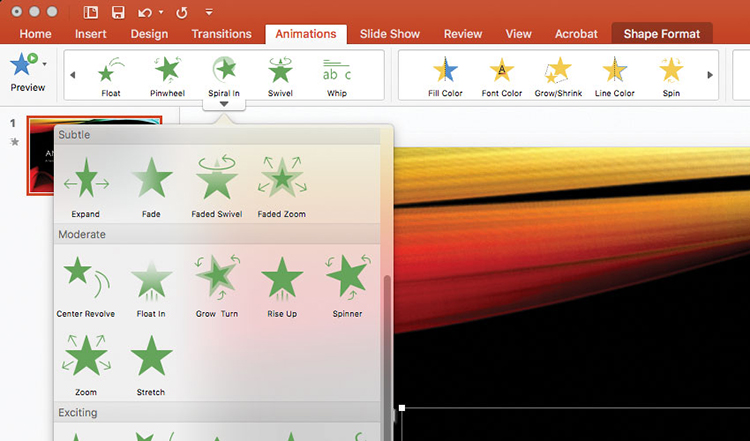Select the Faded Zoom subtle effect

point(282,187)
